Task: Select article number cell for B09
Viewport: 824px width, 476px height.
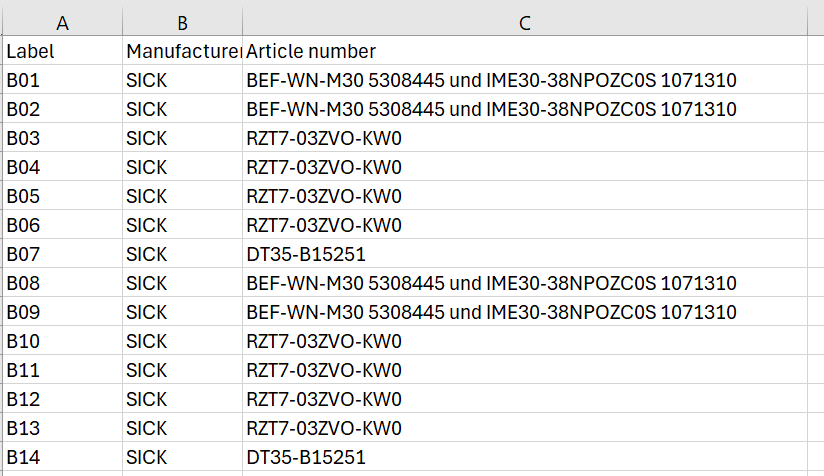Action: (x=524, y=312)
